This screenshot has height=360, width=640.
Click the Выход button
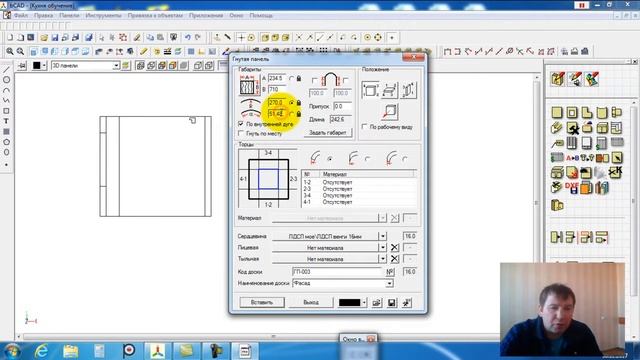pyautogui.click(x=311, y=302)
